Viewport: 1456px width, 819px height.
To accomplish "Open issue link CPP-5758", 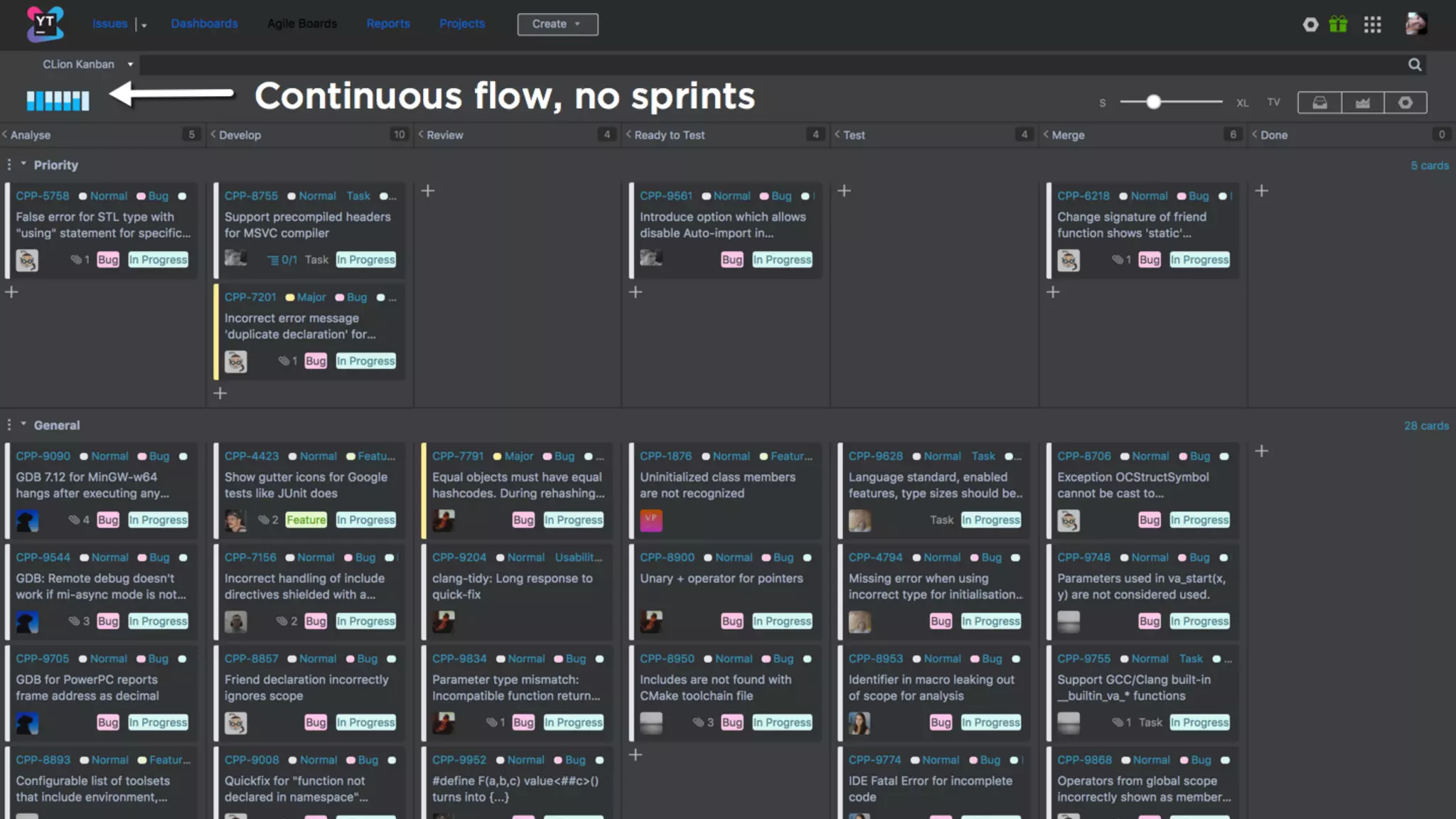I will point(42,196).
